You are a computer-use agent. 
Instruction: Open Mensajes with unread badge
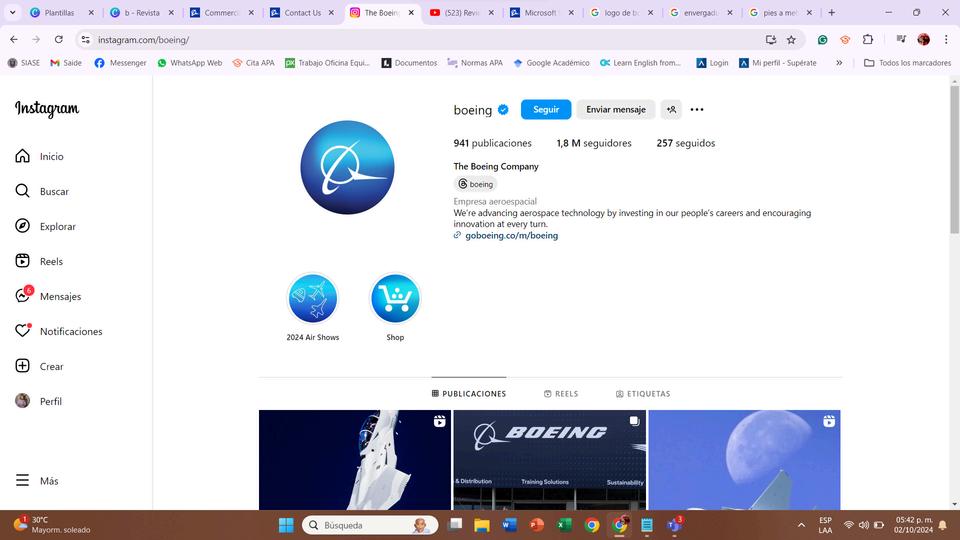click(48, 296)
